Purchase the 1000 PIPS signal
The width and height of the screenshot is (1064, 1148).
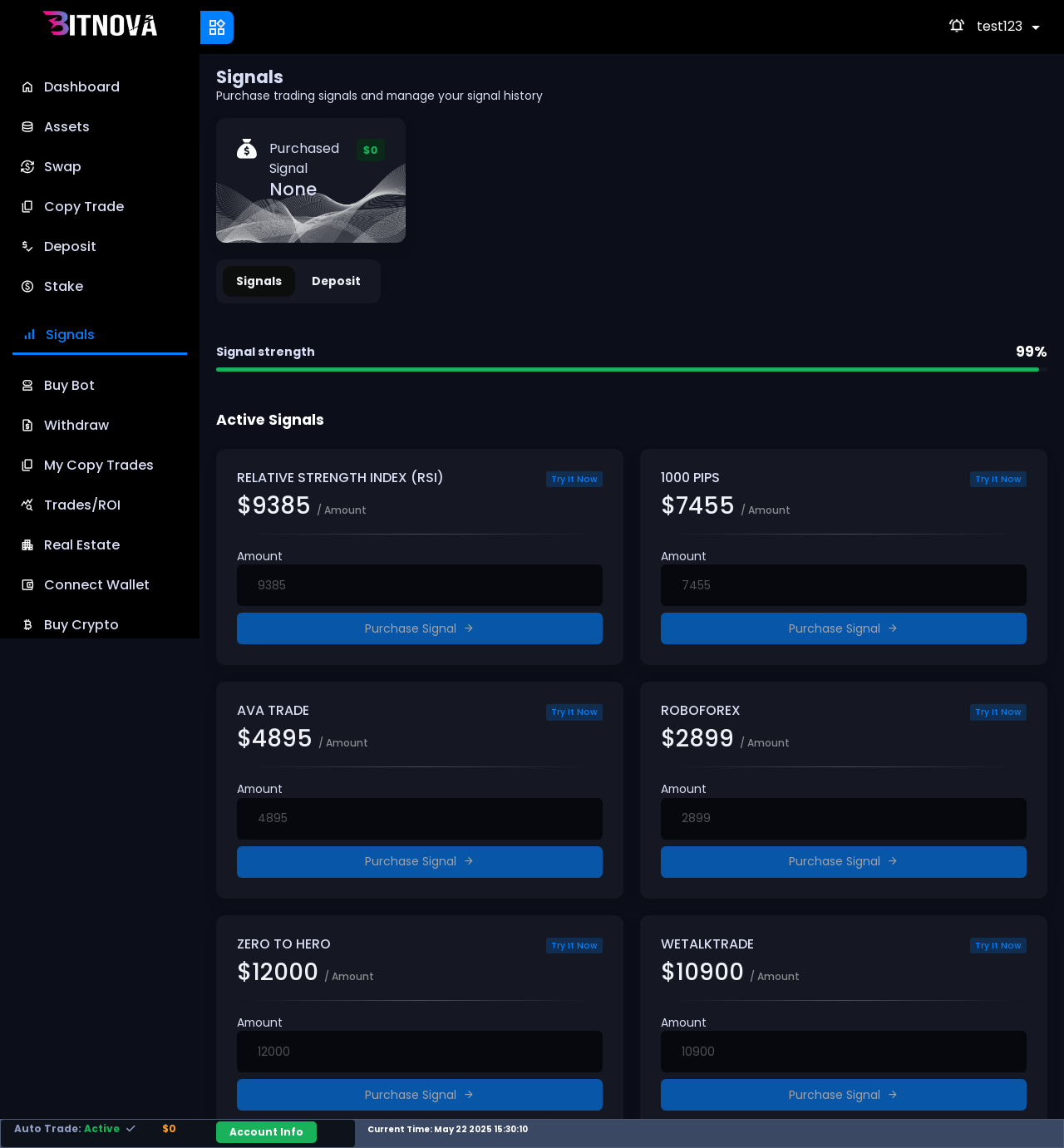coord(844,628)
